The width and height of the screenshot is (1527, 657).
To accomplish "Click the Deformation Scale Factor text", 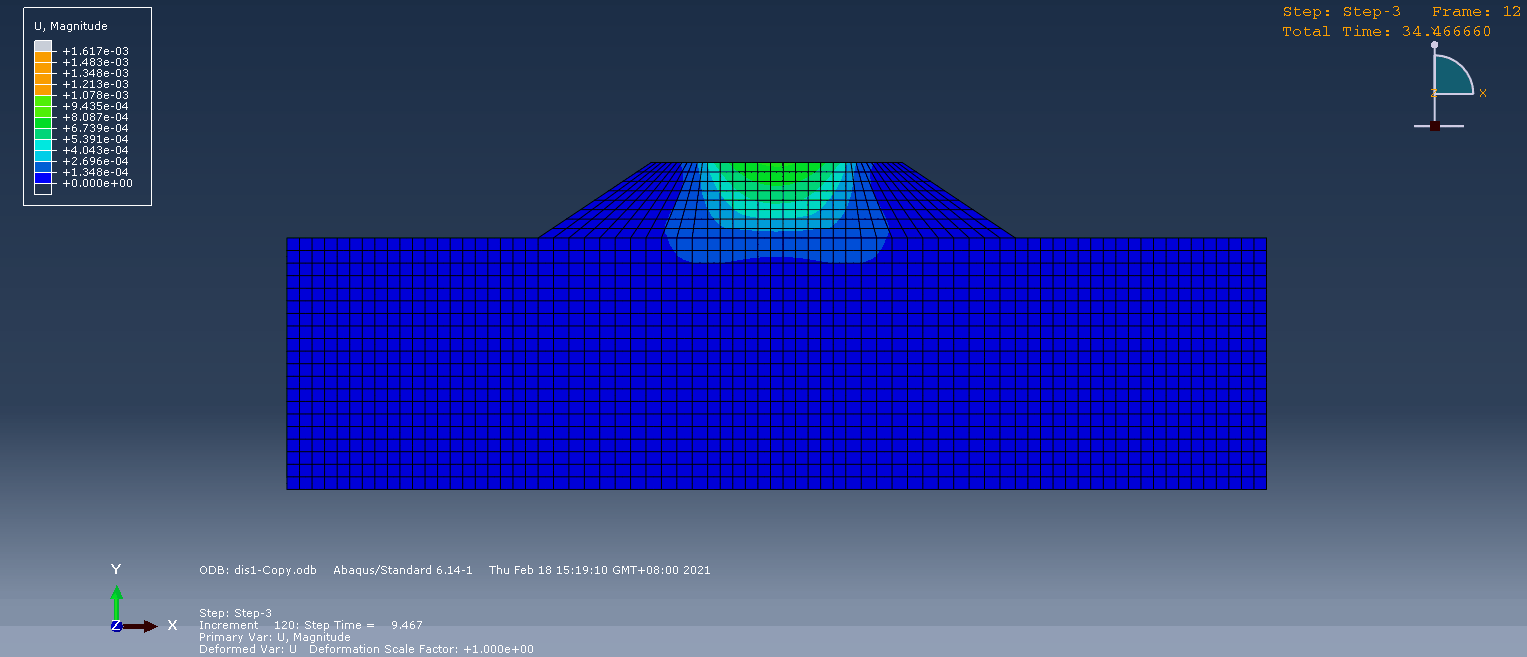I will 421,649.
